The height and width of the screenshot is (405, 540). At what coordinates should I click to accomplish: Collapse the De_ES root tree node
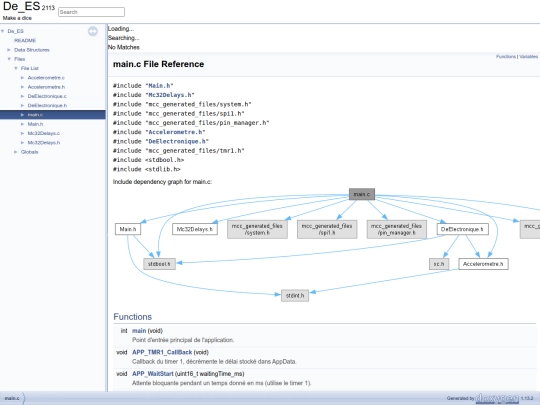pos(3,31)
